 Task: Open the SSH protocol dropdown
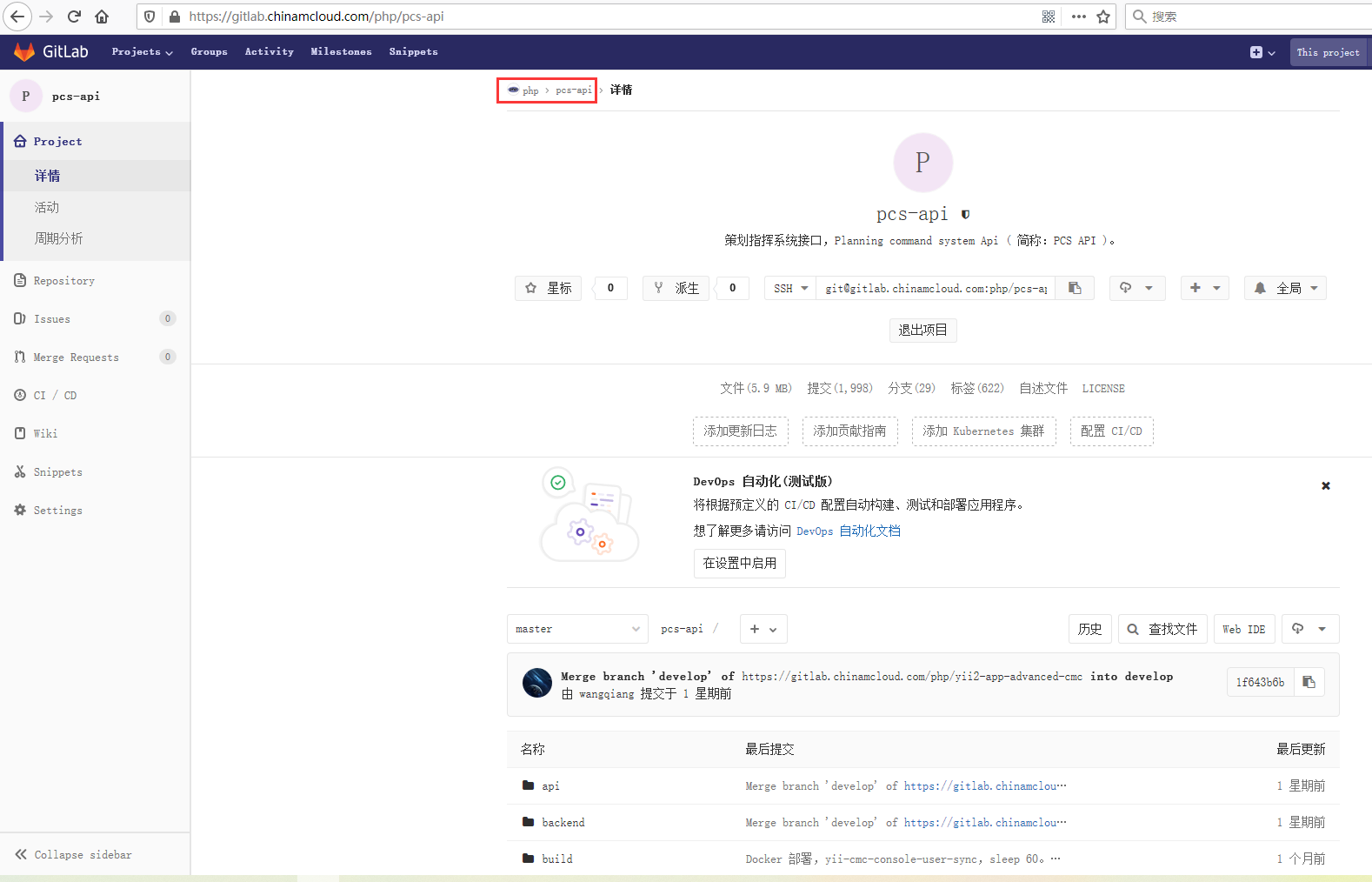coord(790,288)
